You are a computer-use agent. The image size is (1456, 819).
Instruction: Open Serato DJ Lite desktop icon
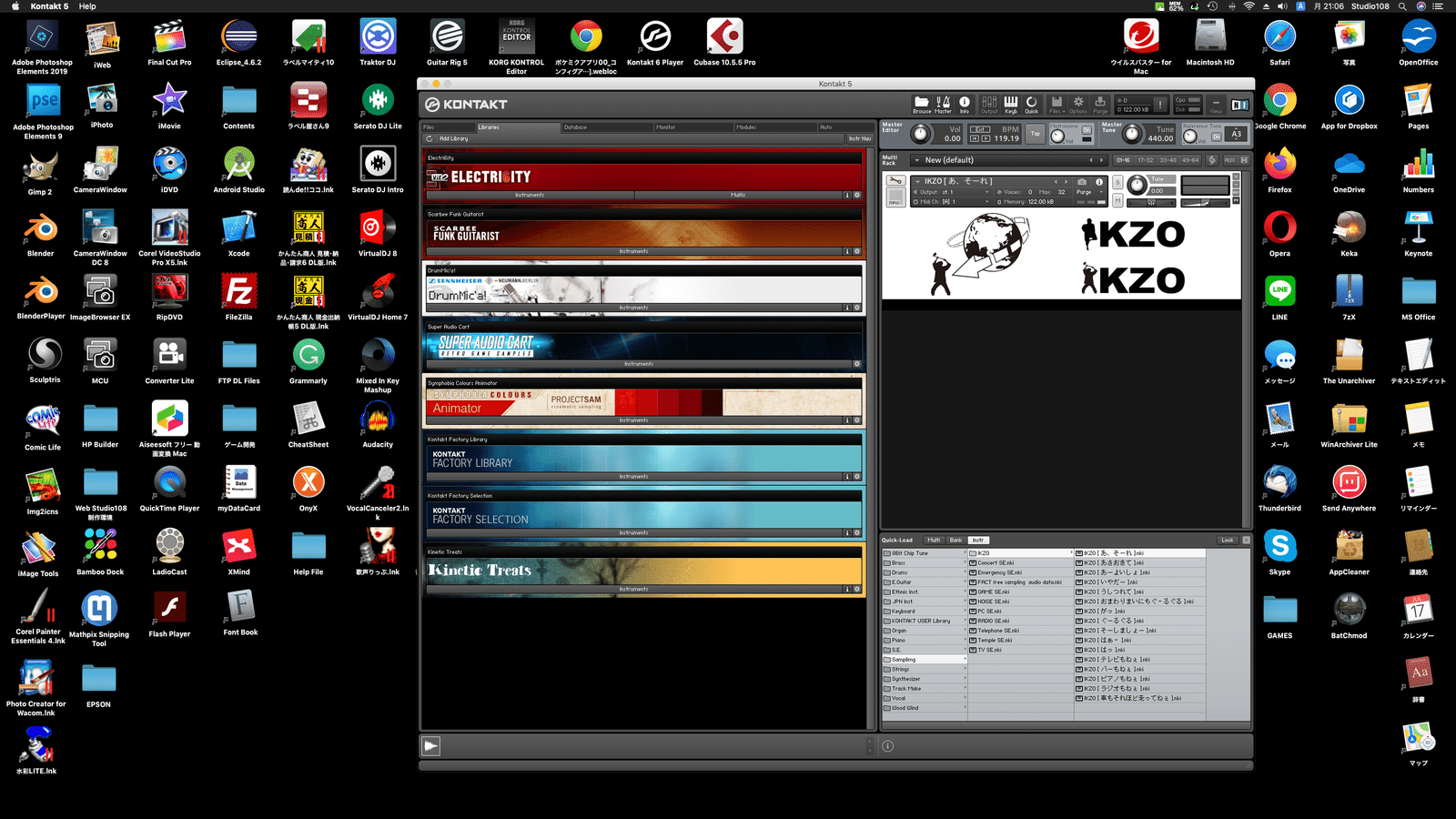tap(378, 100)
